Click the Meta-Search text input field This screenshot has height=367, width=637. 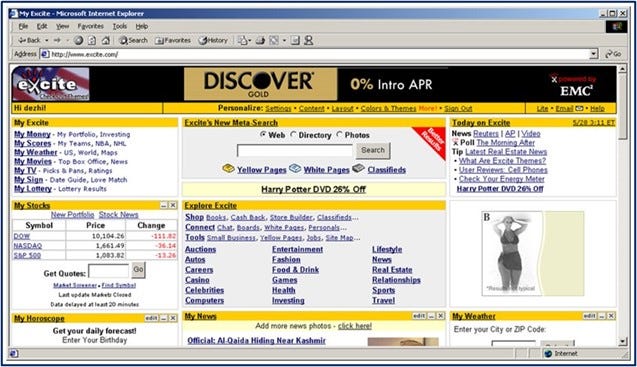pos(295,150)
